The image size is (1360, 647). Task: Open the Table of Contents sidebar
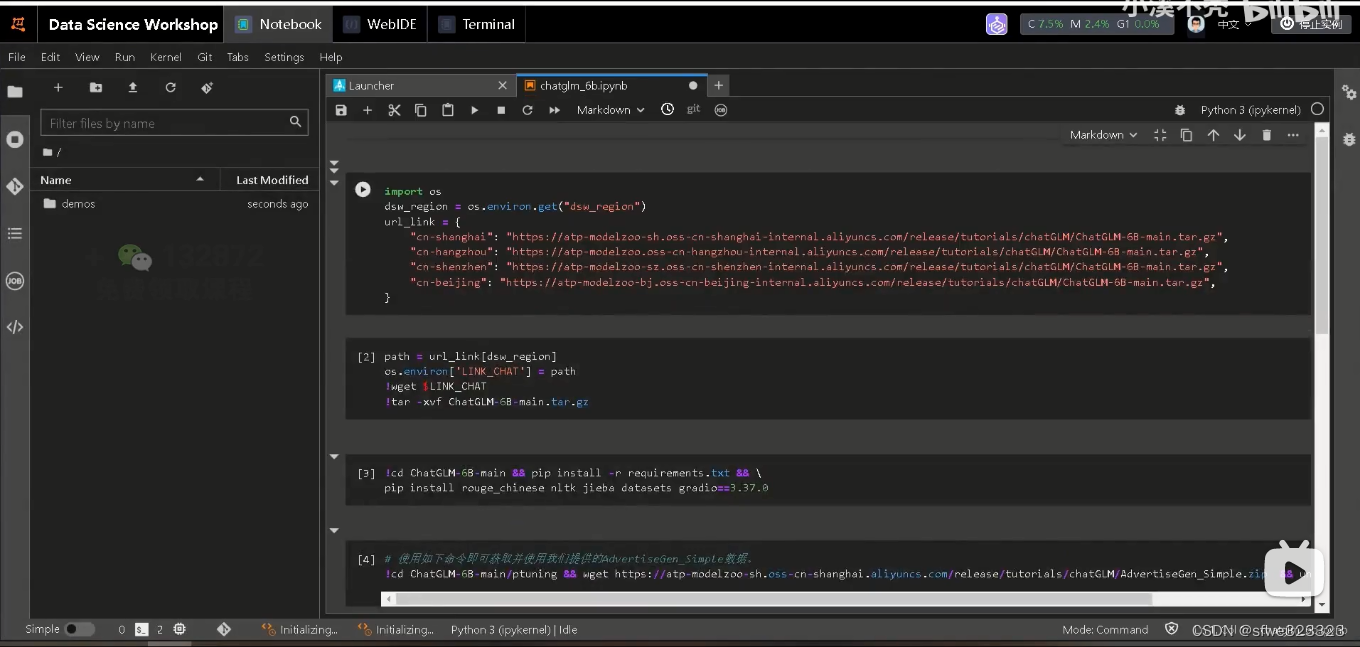coord(15,233)
